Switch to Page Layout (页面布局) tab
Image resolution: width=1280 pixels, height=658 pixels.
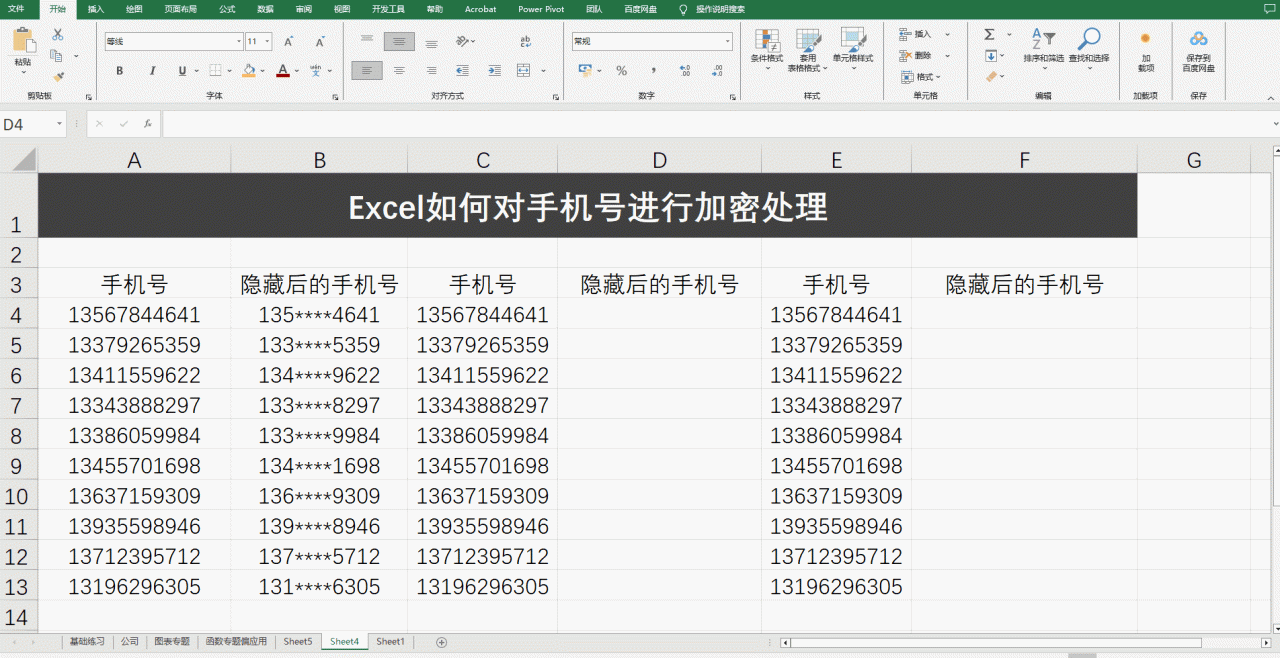coord(180,9)
